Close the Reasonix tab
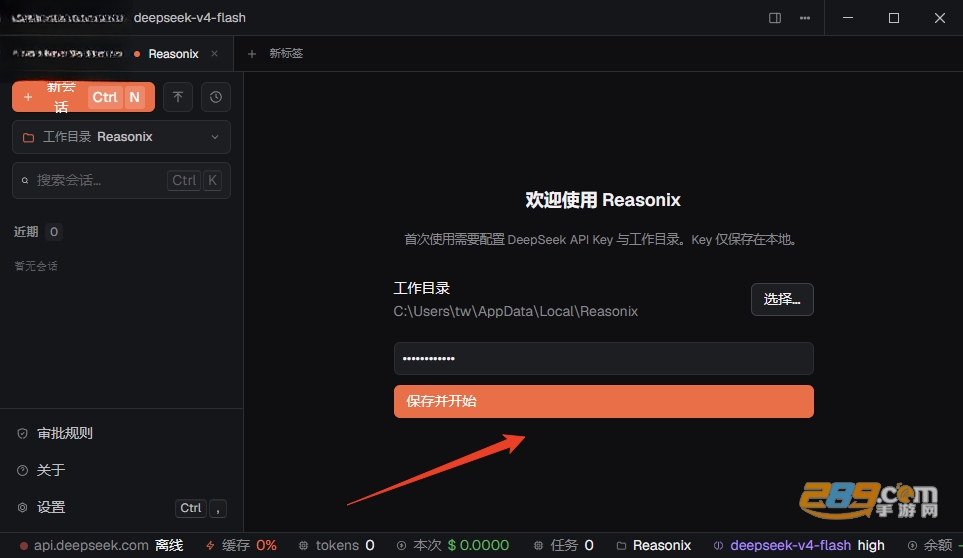 click(x=214, y=53)
